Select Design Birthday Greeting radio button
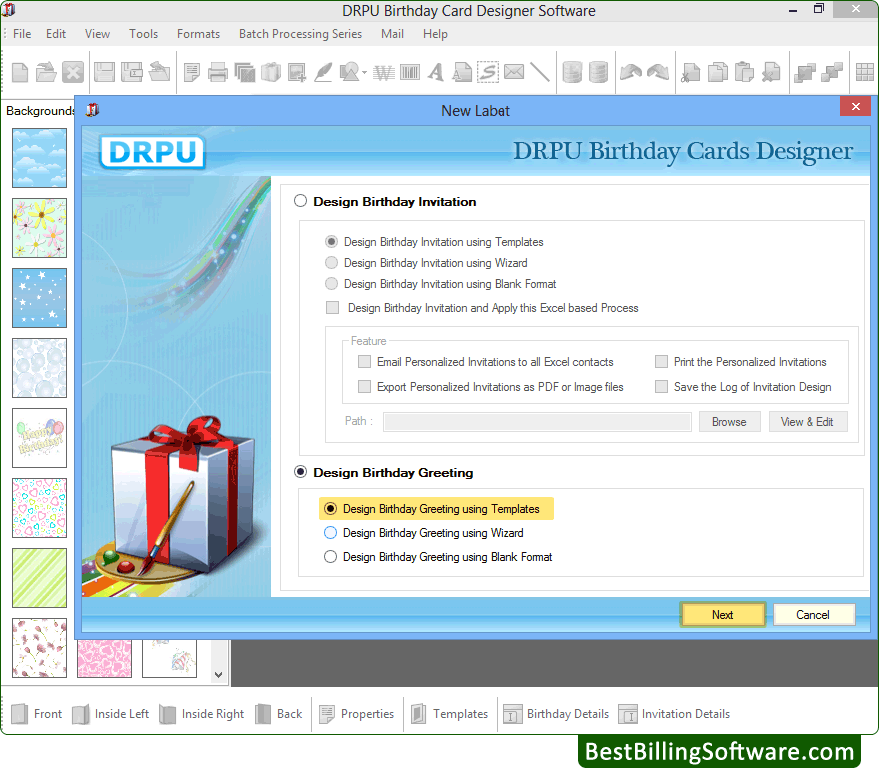The width and height of the screenshot is (879, 768). (300, 472)
